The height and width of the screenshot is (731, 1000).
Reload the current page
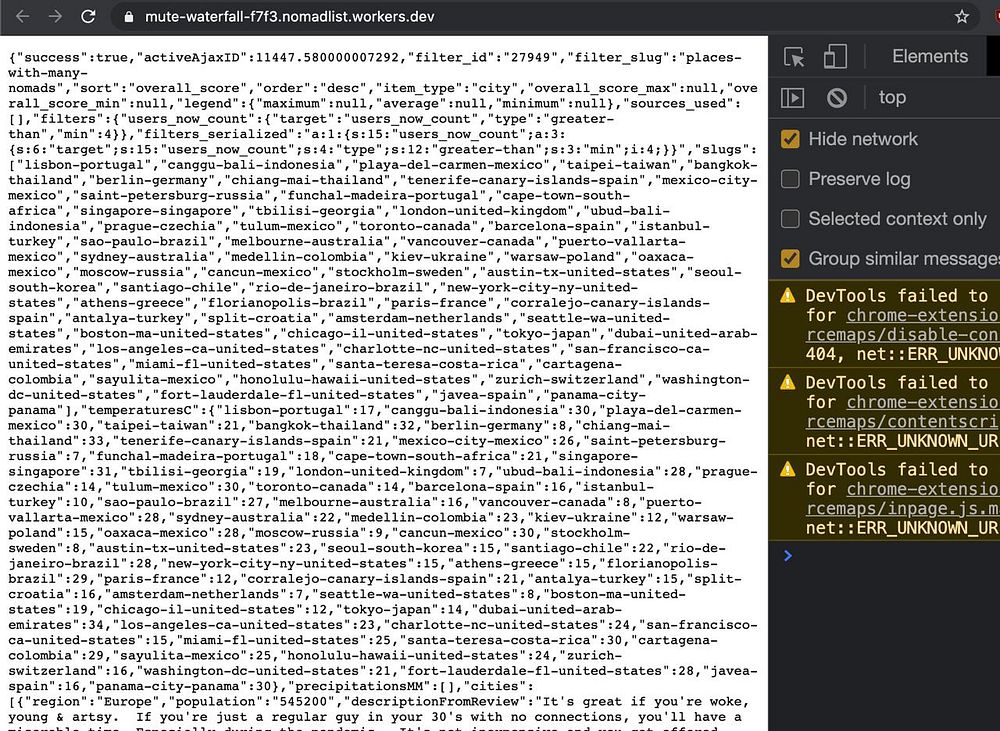pyautogui.click(x=88, y=17)
